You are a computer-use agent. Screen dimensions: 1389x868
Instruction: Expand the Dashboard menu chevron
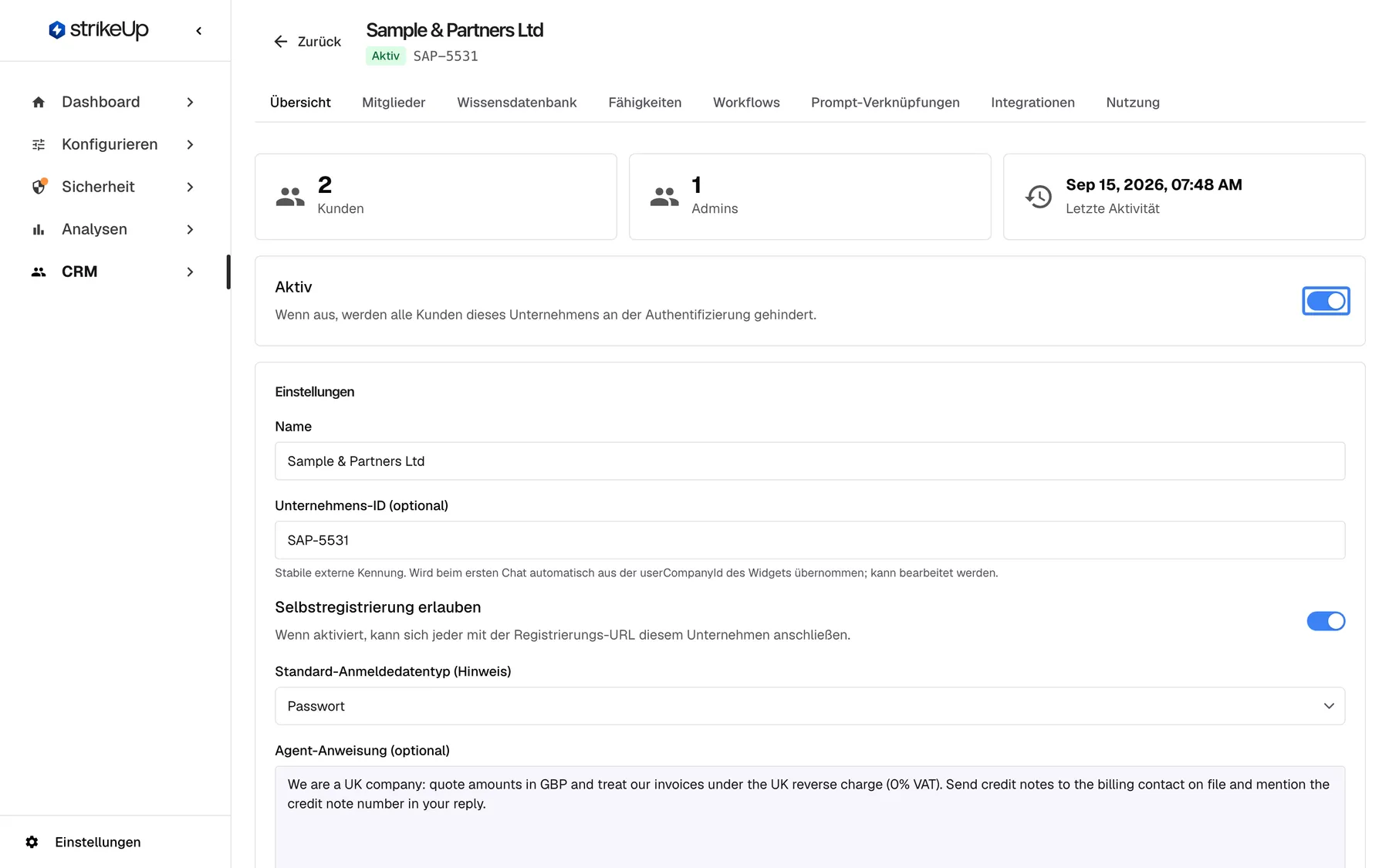[190, 102]
